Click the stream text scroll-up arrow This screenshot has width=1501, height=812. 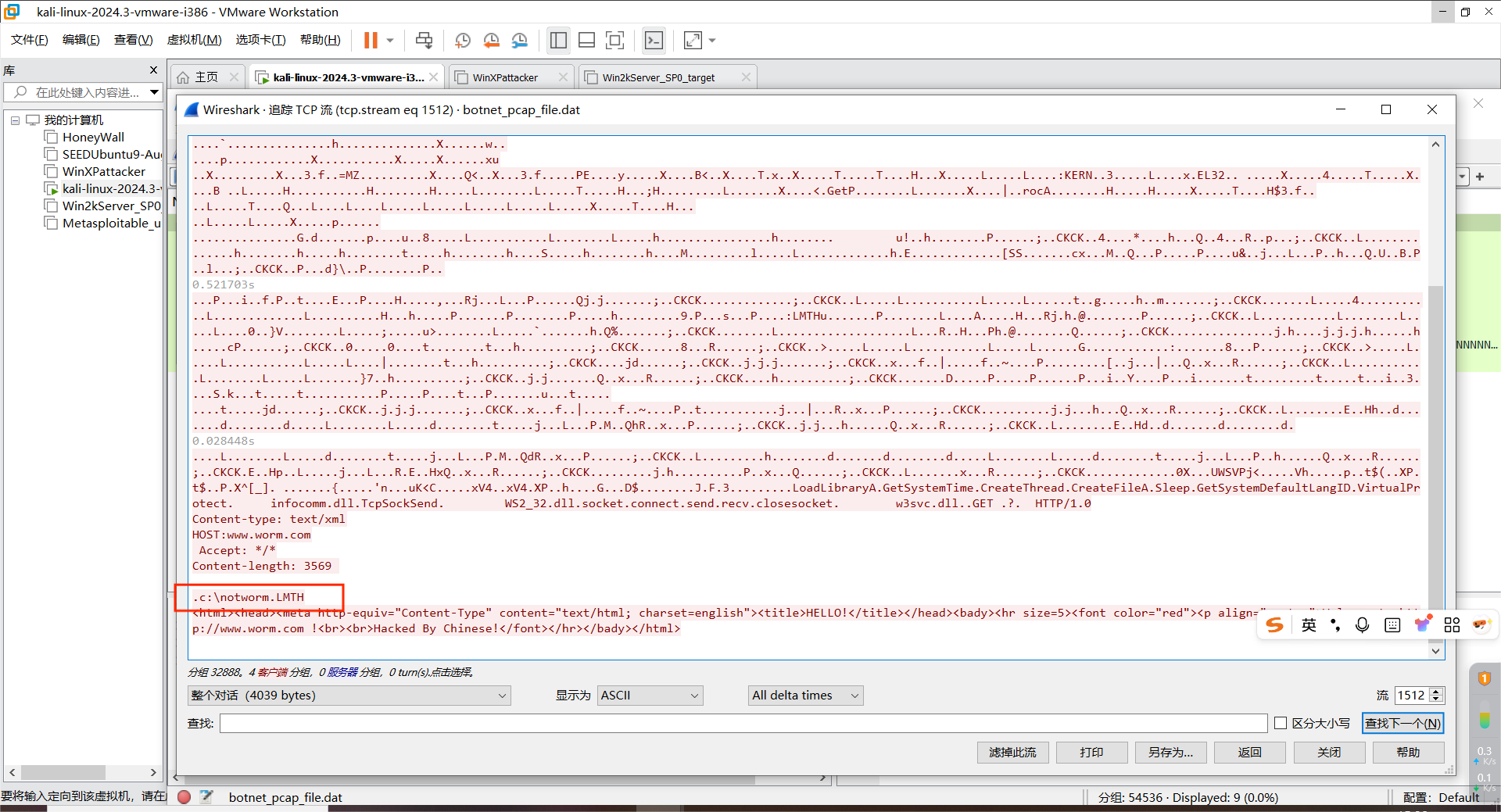[1435, 145]
